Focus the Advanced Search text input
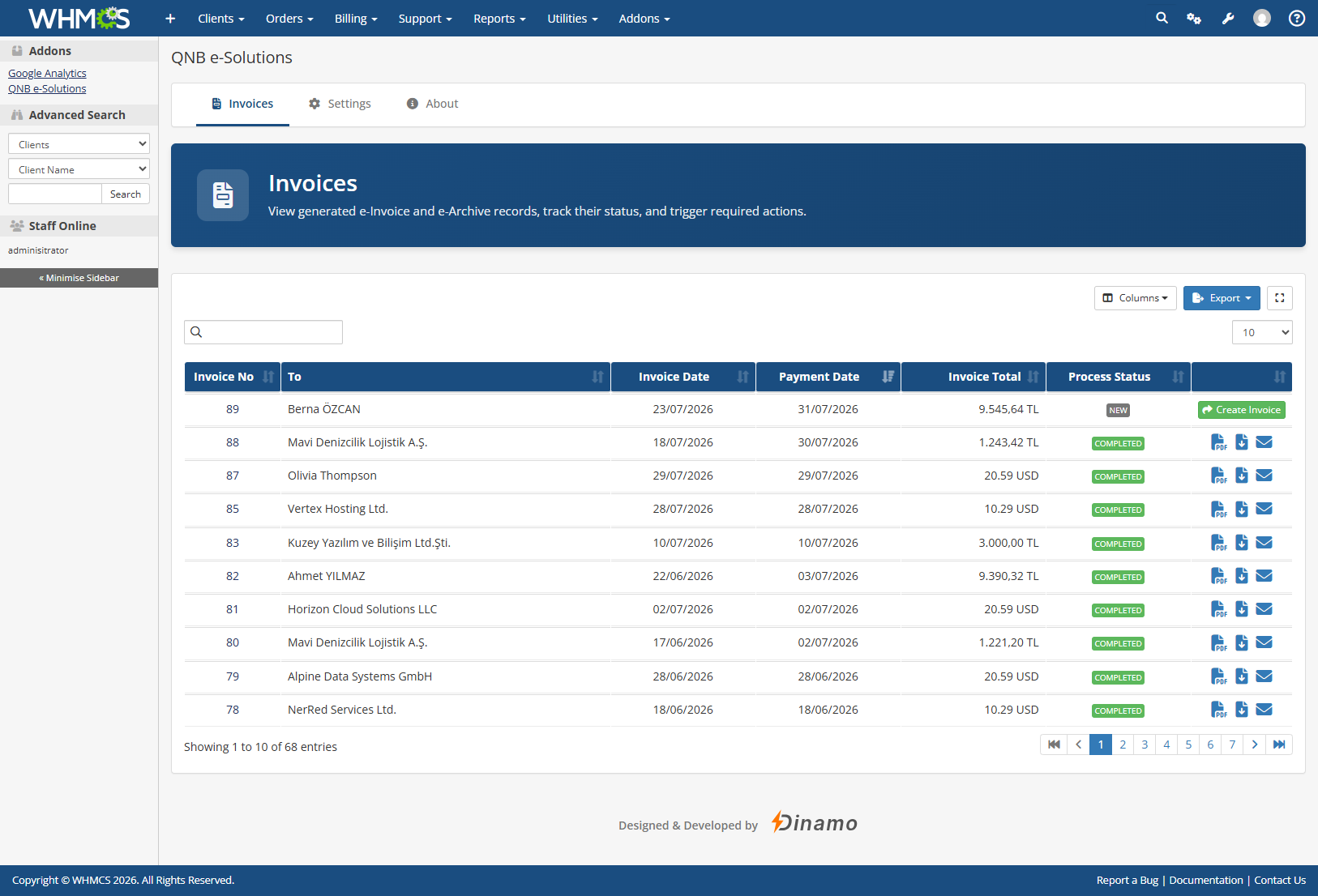 [x=55, y=194]
